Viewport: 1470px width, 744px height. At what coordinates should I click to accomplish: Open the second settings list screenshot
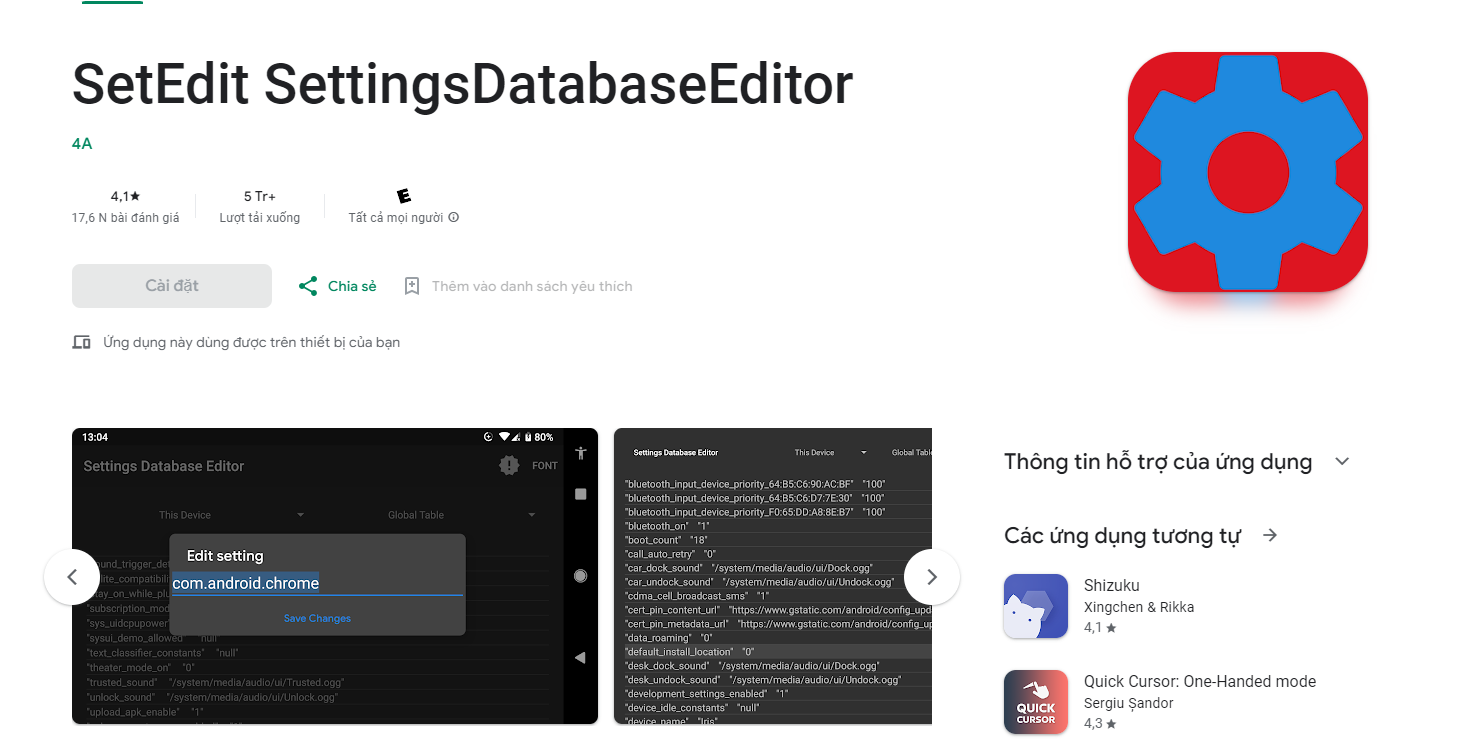[x=772, y=576]
